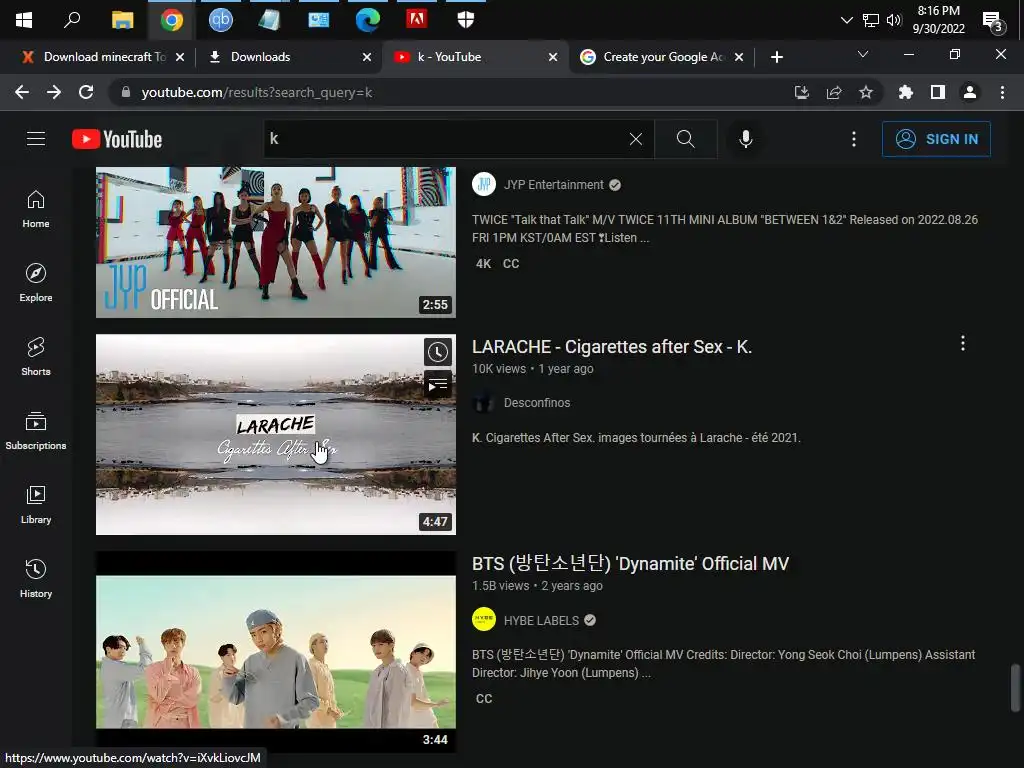Add LARACHE video to queue
This screenshot has width=1024, height=768.
pyautogui.click(x=438, y=384)
